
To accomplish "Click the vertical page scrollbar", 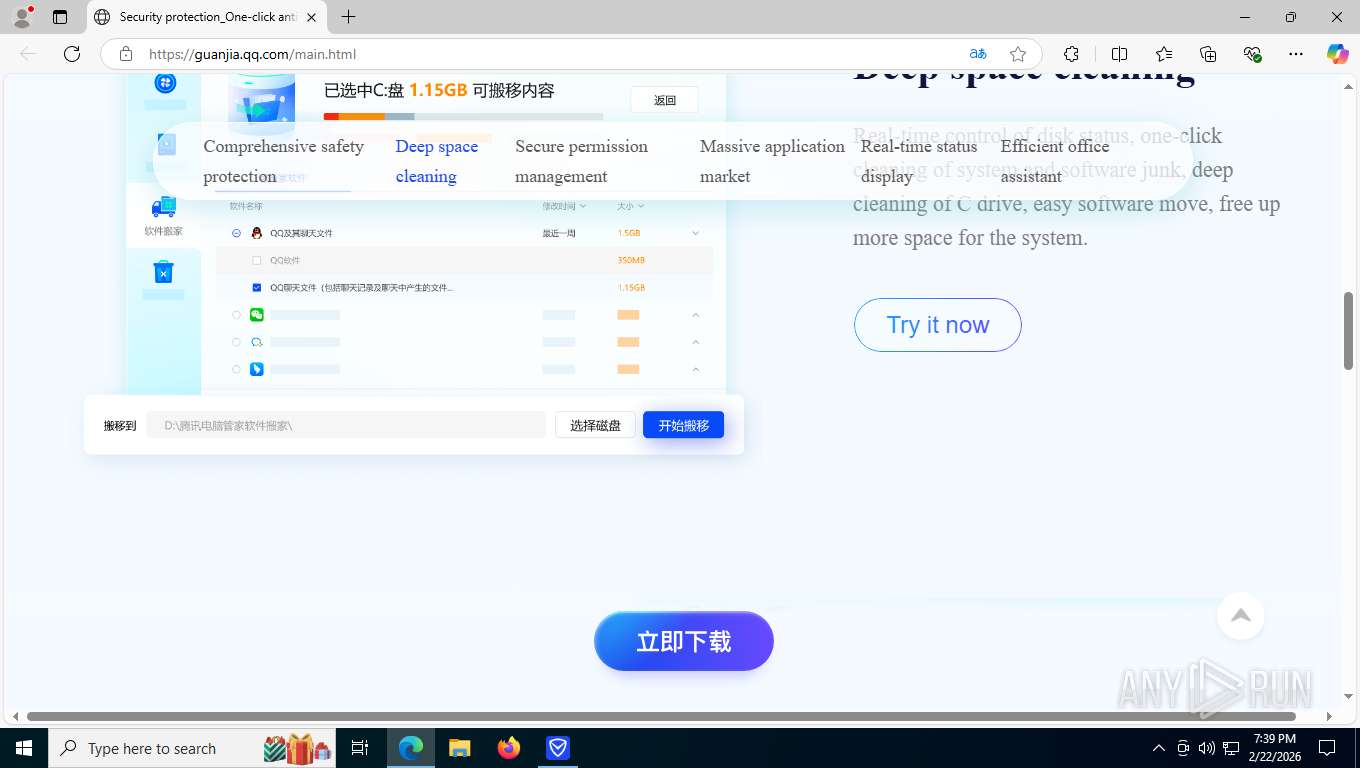I will pos(1348,331).
